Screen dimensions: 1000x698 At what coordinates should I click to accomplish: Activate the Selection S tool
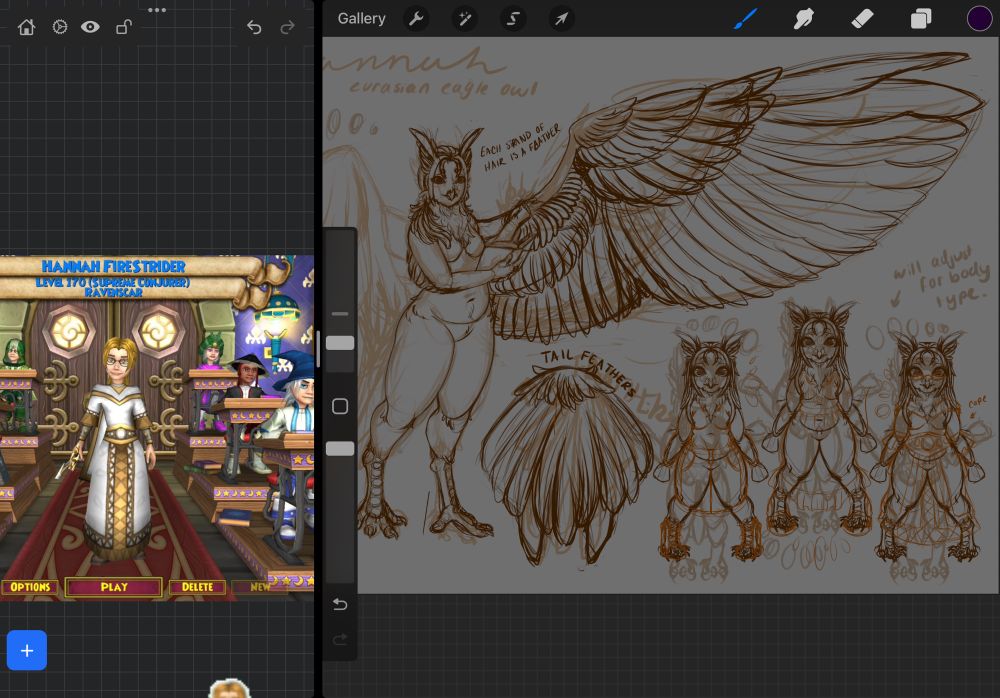[x=513, y=19]
